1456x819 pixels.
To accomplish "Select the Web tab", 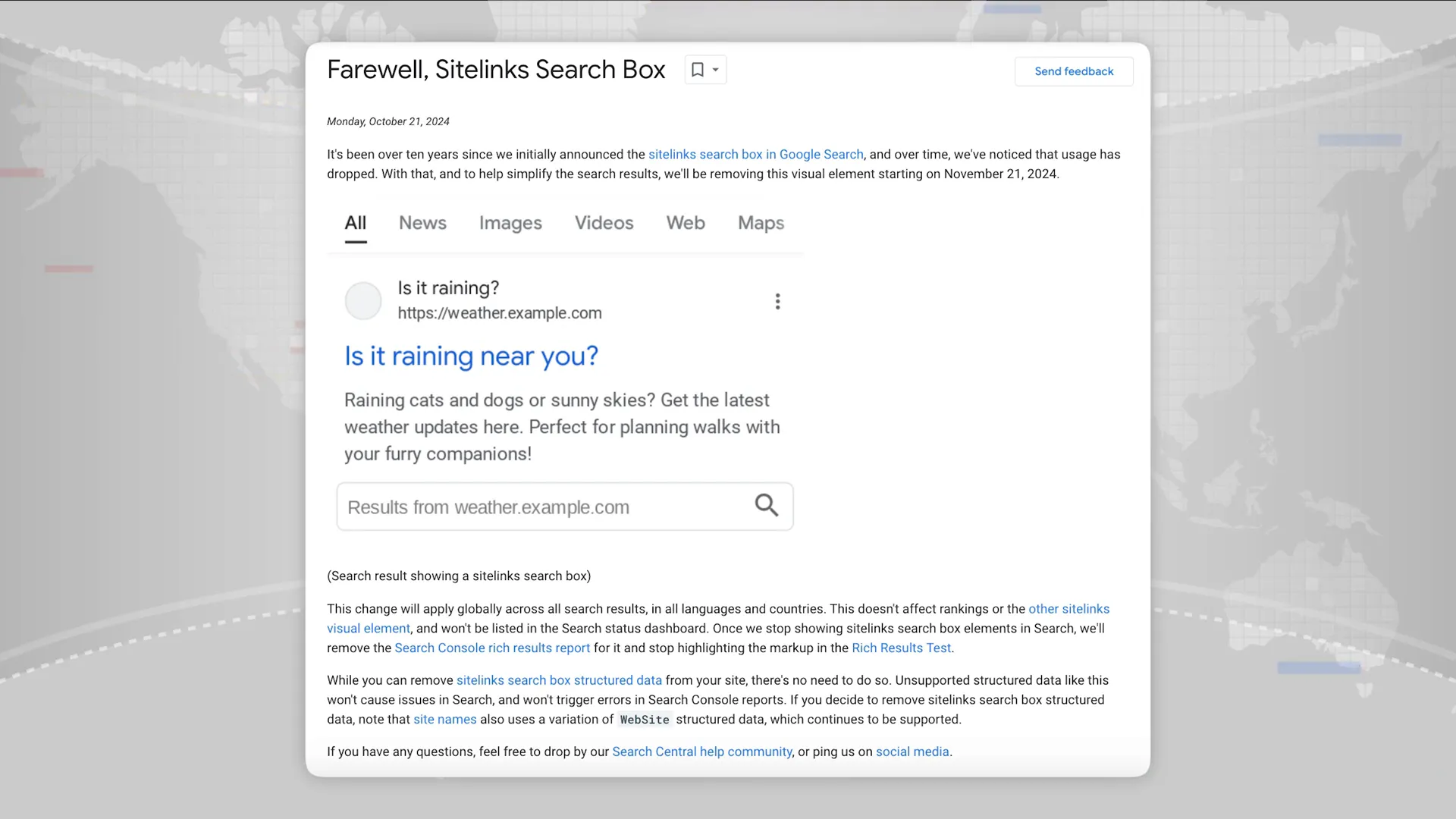I will (686, 223).
